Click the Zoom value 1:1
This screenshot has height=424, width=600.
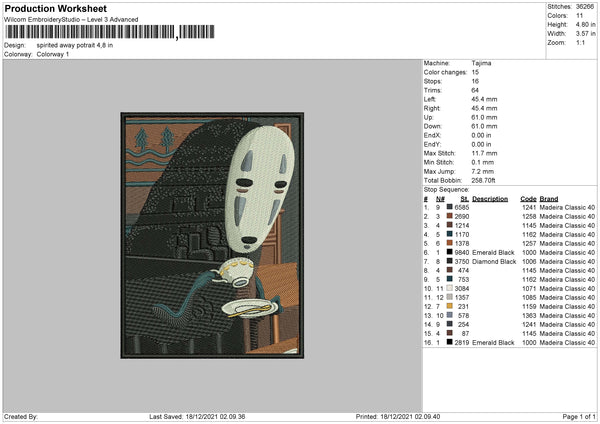580,42
